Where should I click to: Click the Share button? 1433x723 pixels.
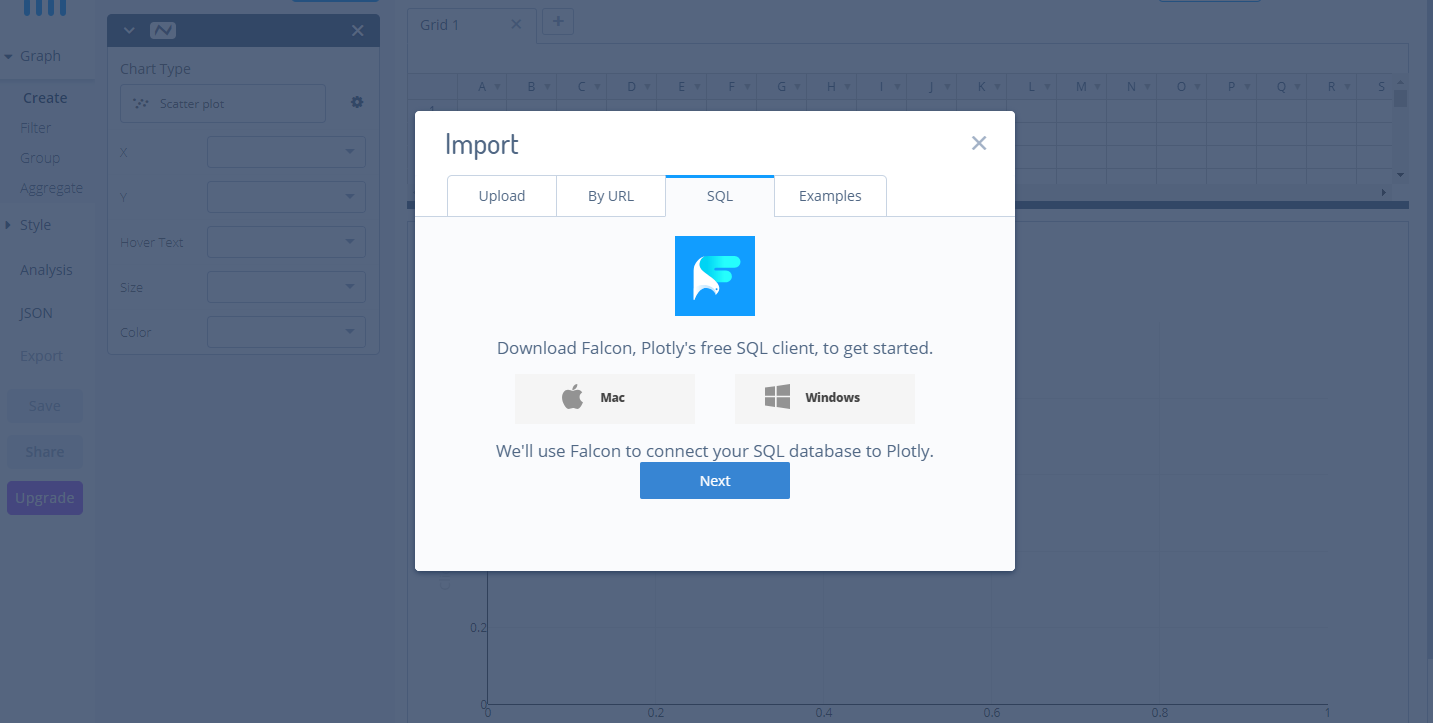(x=45, y=452)
